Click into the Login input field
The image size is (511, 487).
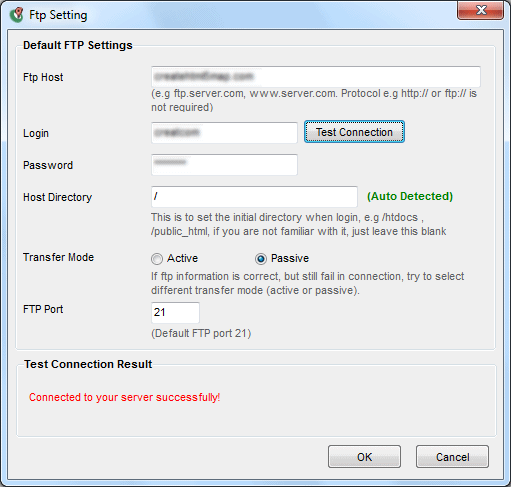224,133
